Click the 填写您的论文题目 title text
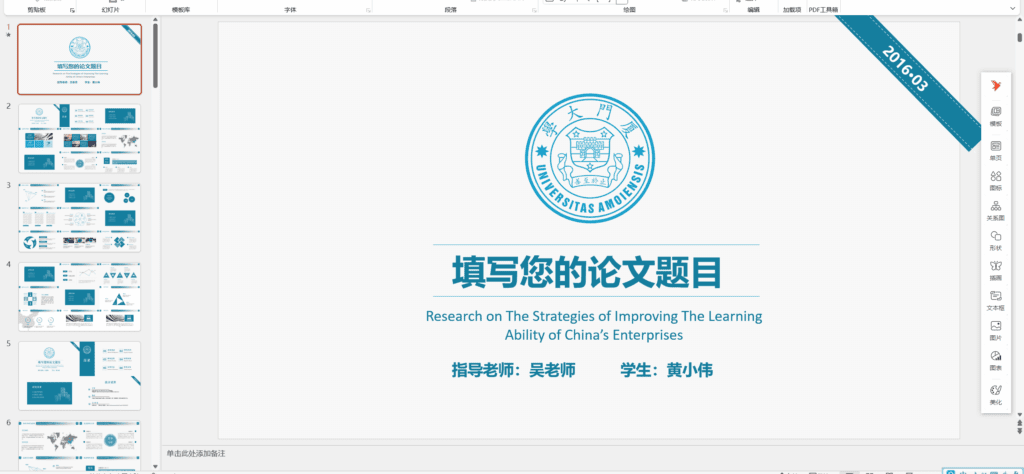This screenshot has width=1024, height=474. coord(586,272)
